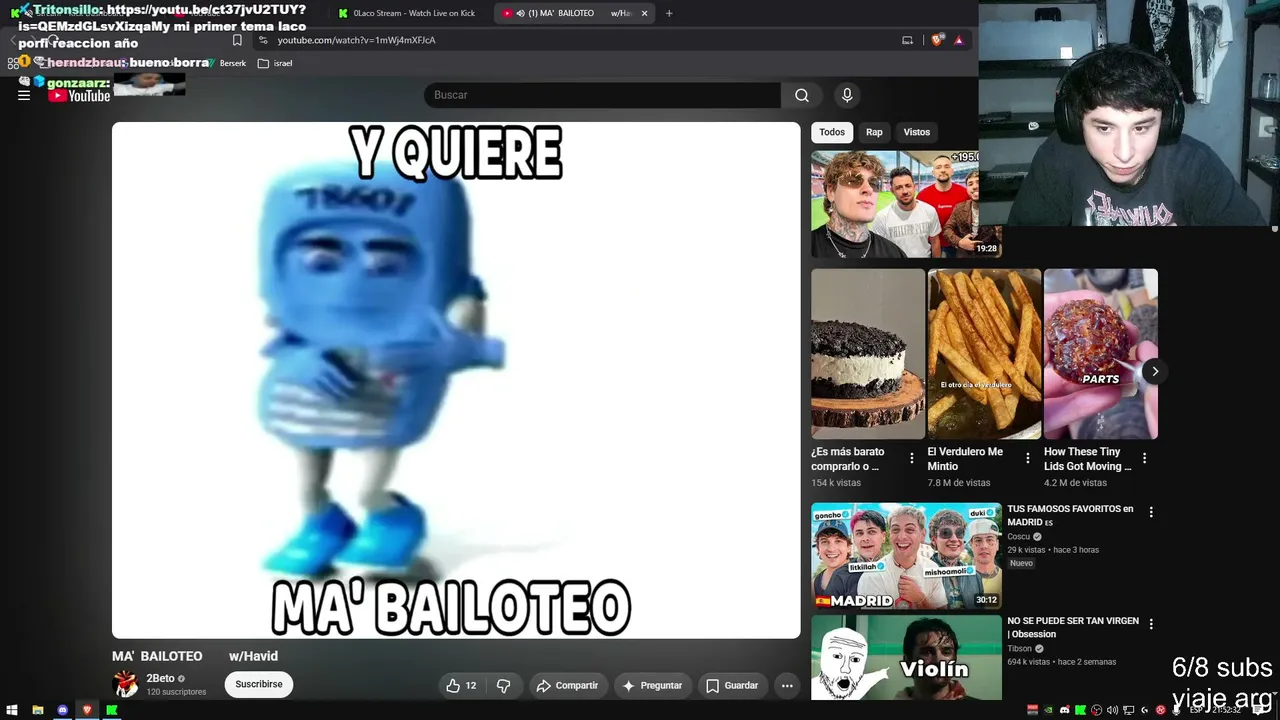1280x720 pixels.
Task: Close the MA' BAILOTEO tab
Action: pos(644,13)
